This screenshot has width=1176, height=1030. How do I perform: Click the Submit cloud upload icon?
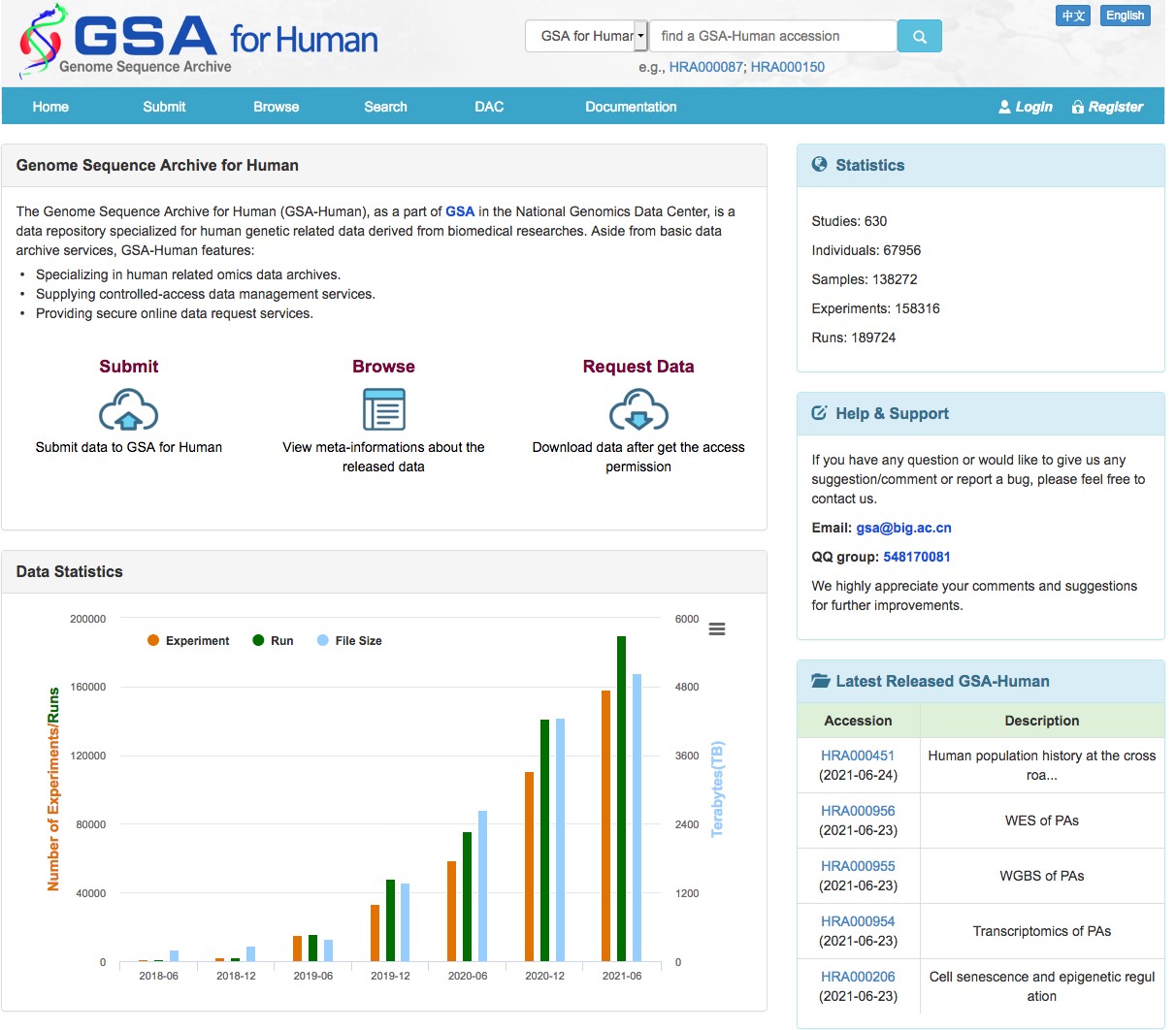click(x=128, y=409)
